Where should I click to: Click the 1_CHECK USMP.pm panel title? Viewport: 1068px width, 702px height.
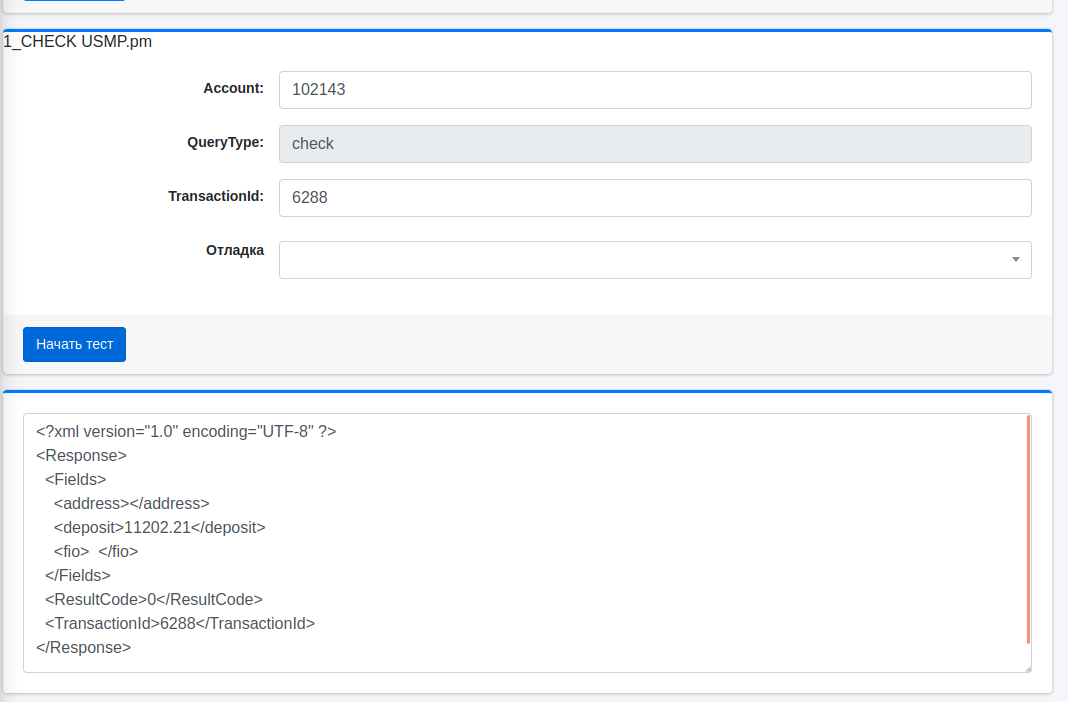click(x=78, y=42)
